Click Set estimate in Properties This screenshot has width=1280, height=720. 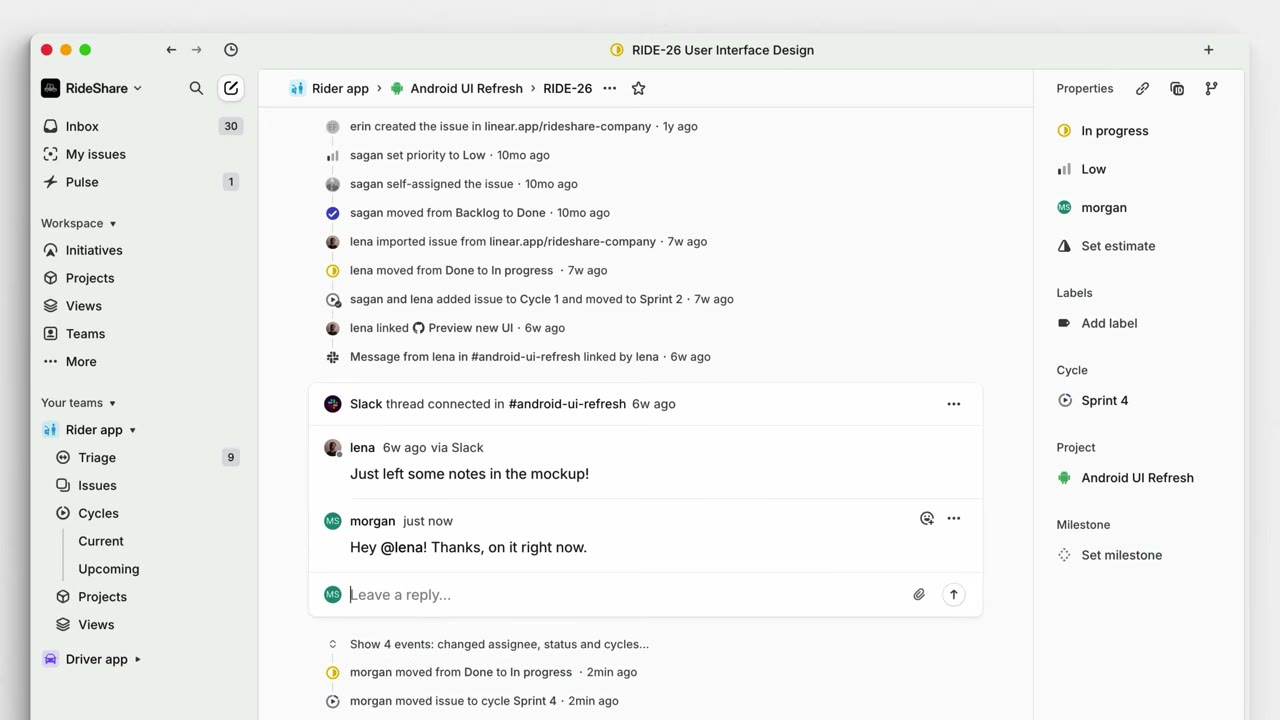[1106, 246]
